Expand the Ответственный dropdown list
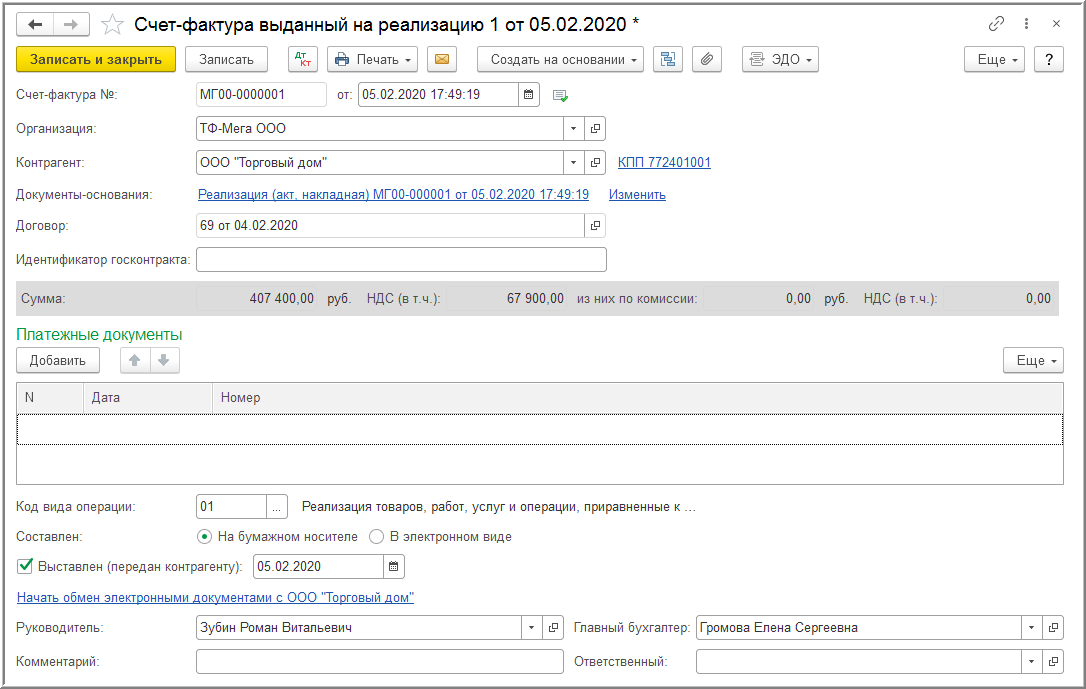Screen dimensions: 1086x689 tap(1031, 661)
